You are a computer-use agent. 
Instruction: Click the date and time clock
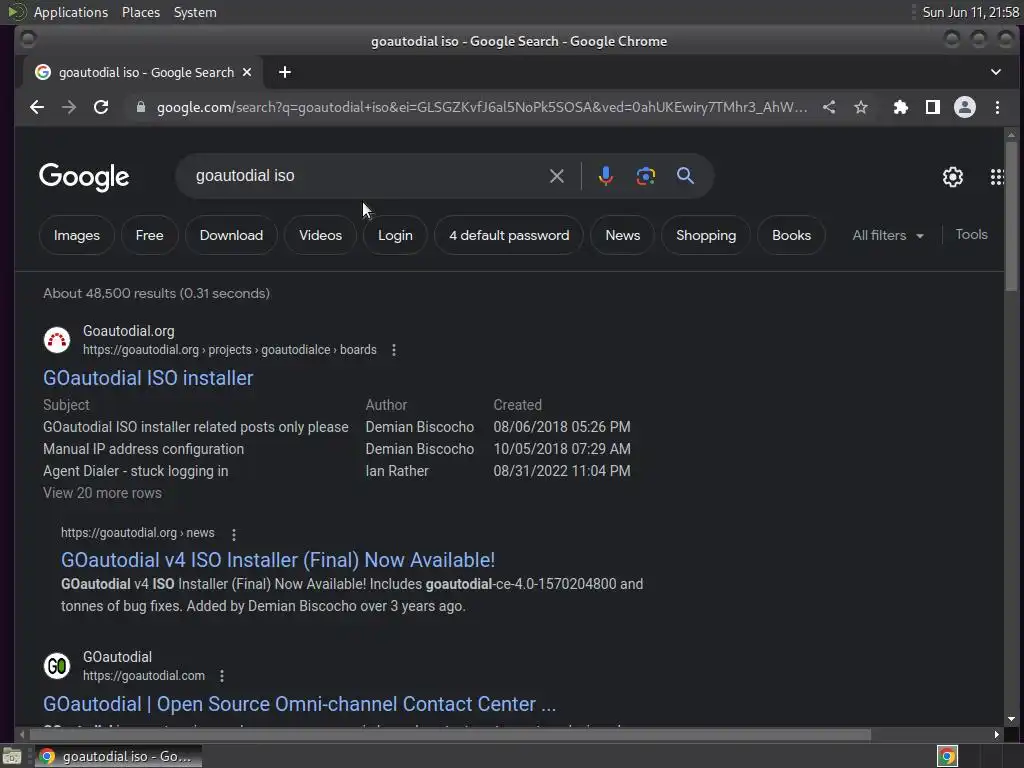coord(970,12)
